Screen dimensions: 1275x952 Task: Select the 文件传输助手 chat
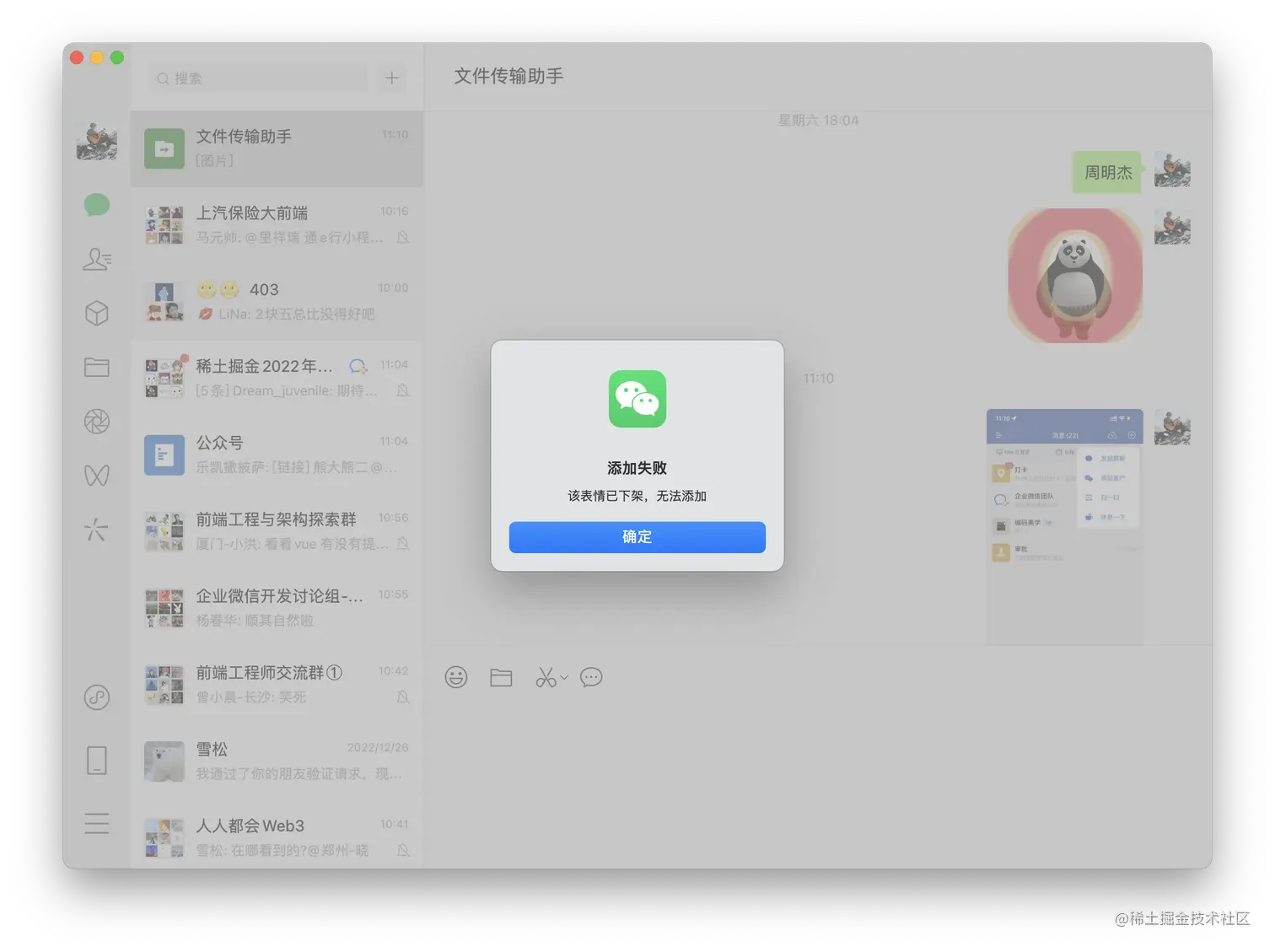pos(277,148)
